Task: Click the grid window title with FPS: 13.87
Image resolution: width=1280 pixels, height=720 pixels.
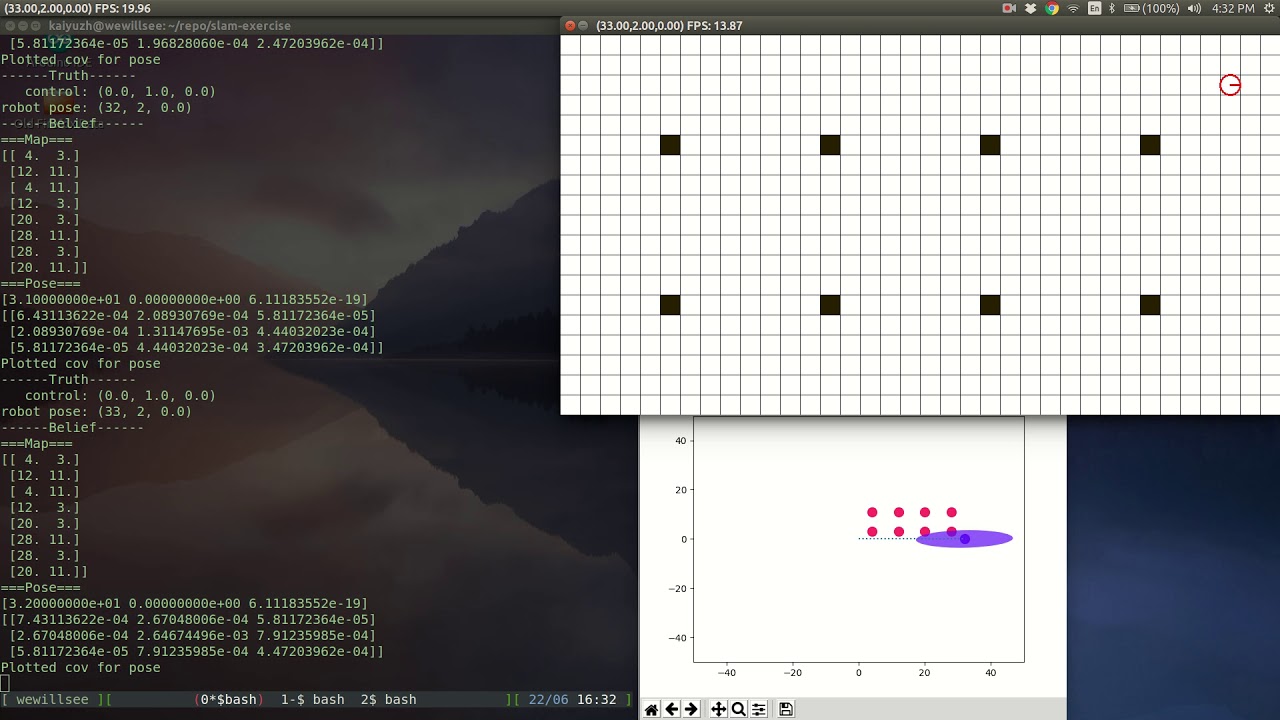Action: pyautogui.click(x=669, y=25)
